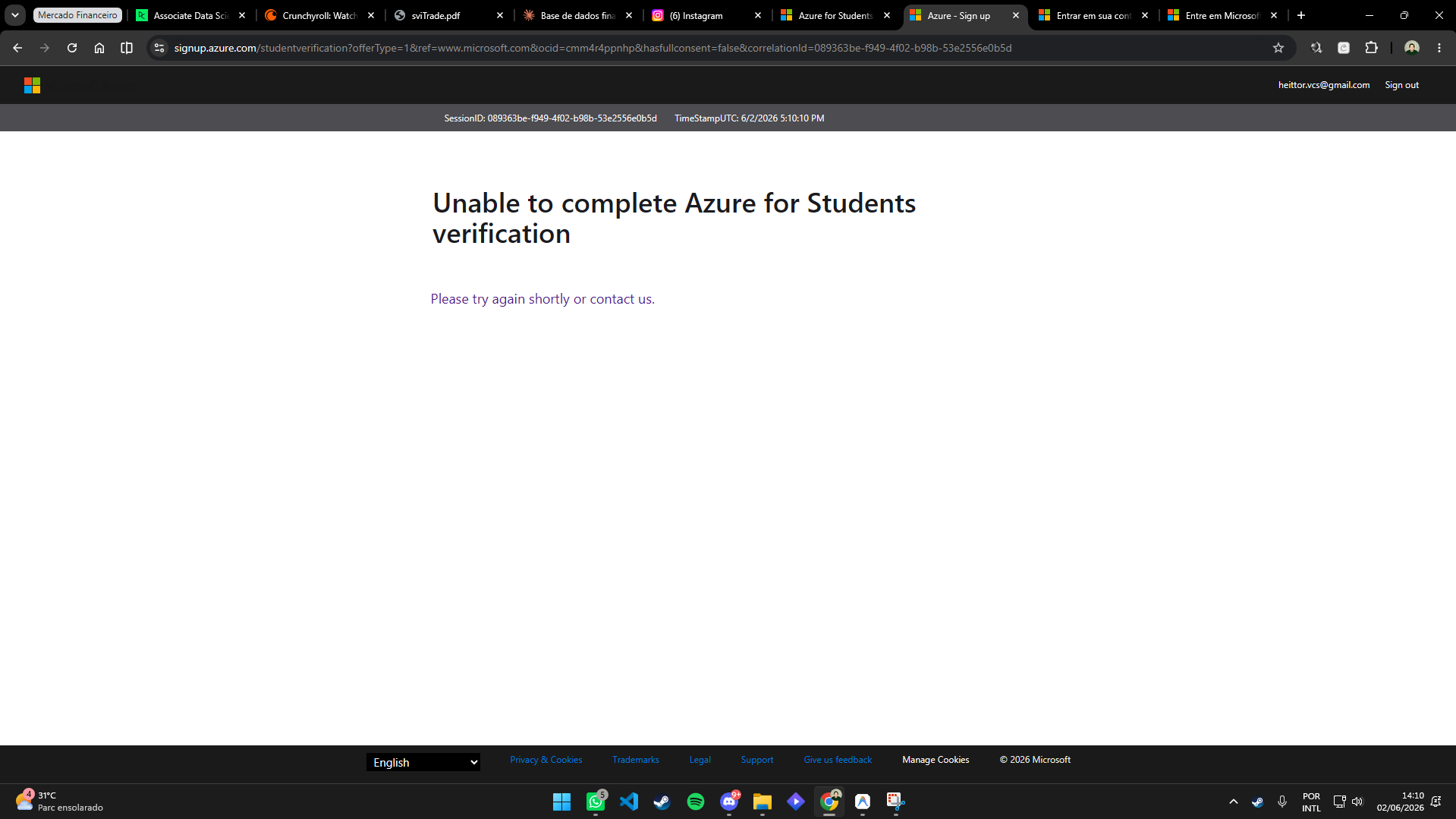Go back to the previous page
Screen dimensions: 1456x819
tap(17, 48)
